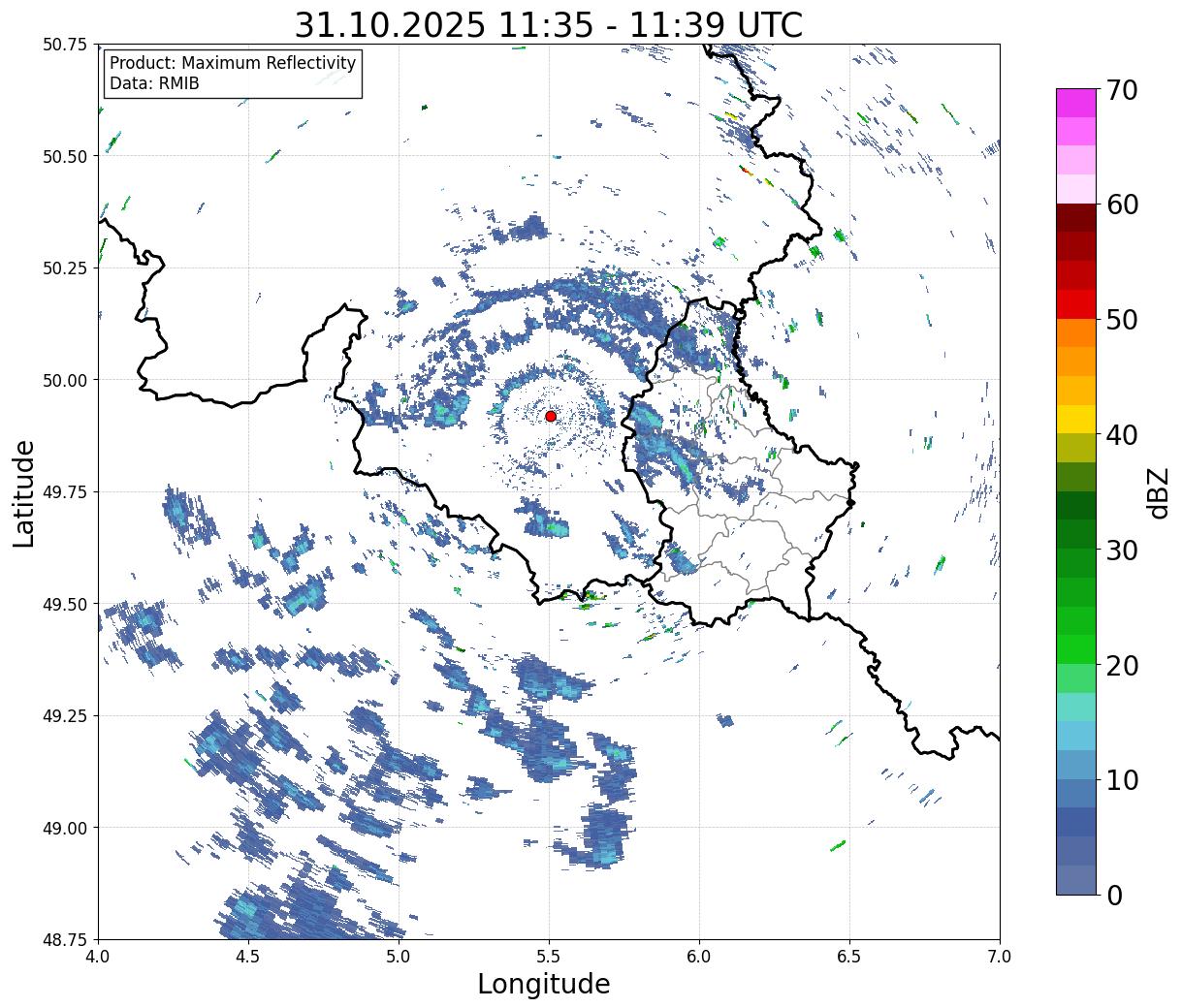Click the longitude tick label 4.5
Viewport: 1182px width, 1008px height.
(x=249, y=957)
